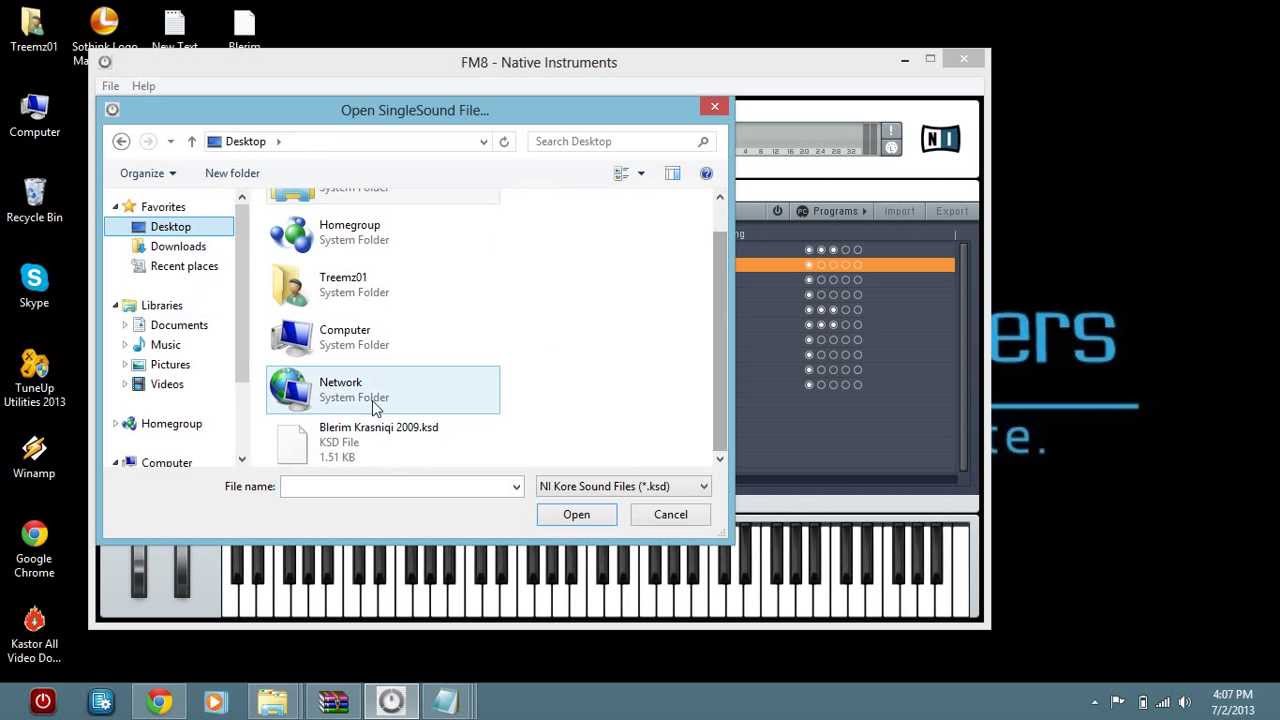Toggle last rating dot on highlighted orange row

857,265
